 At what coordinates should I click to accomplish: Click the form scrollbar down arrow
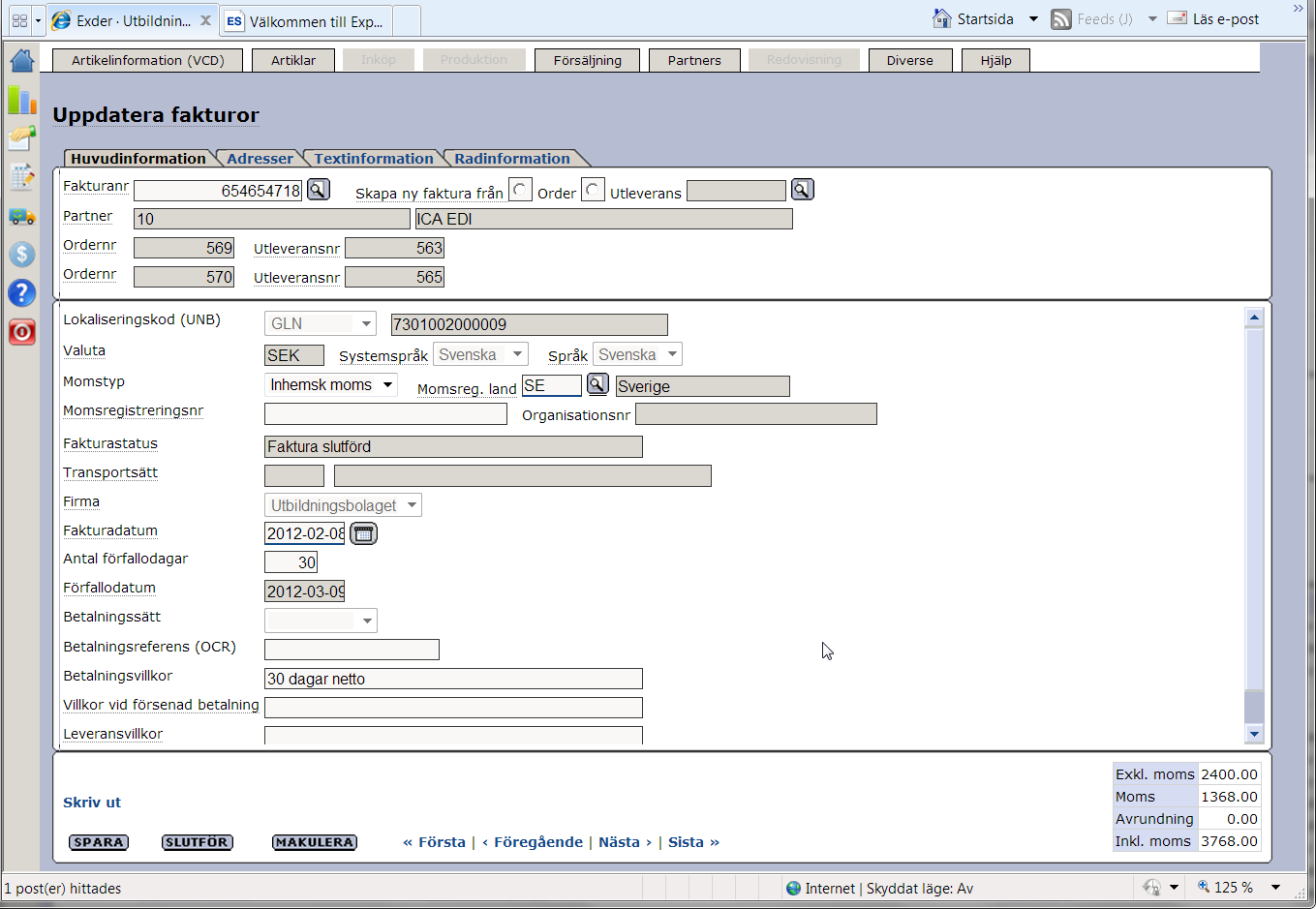pyautogui.click(x=1254, y=734)
